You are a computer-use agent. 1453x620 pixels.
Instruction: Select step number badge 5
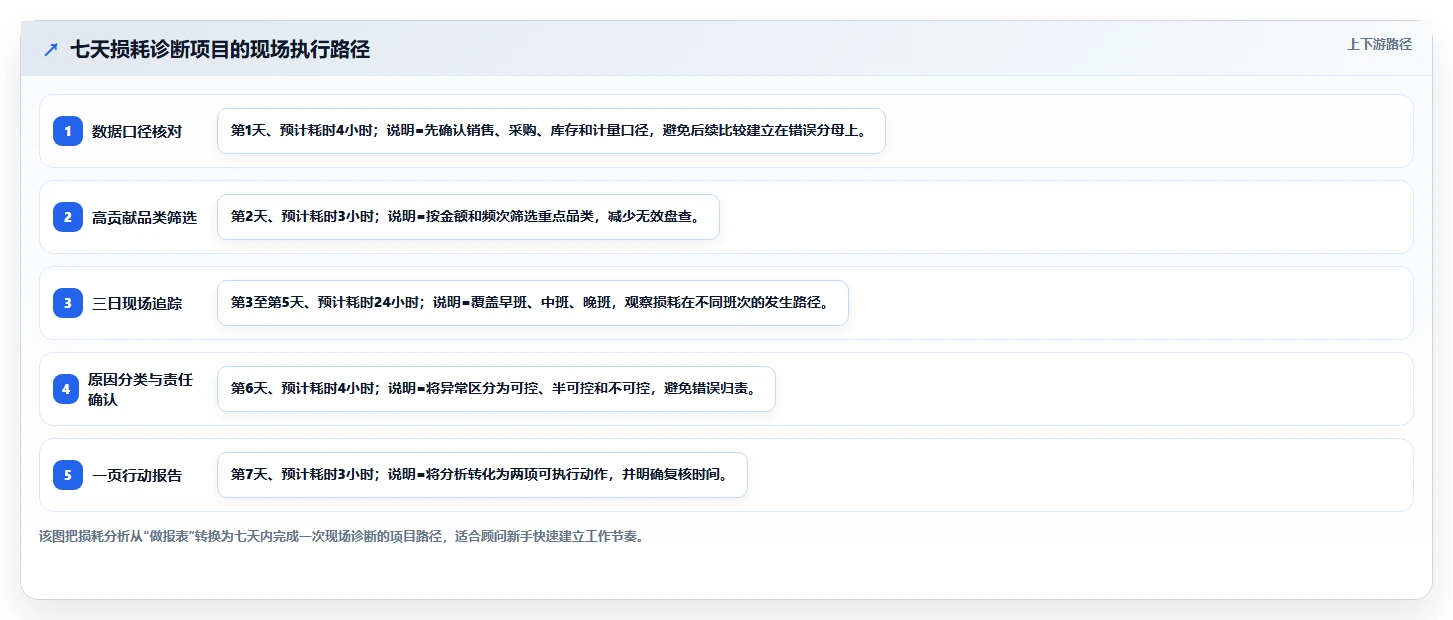[68, 475]
